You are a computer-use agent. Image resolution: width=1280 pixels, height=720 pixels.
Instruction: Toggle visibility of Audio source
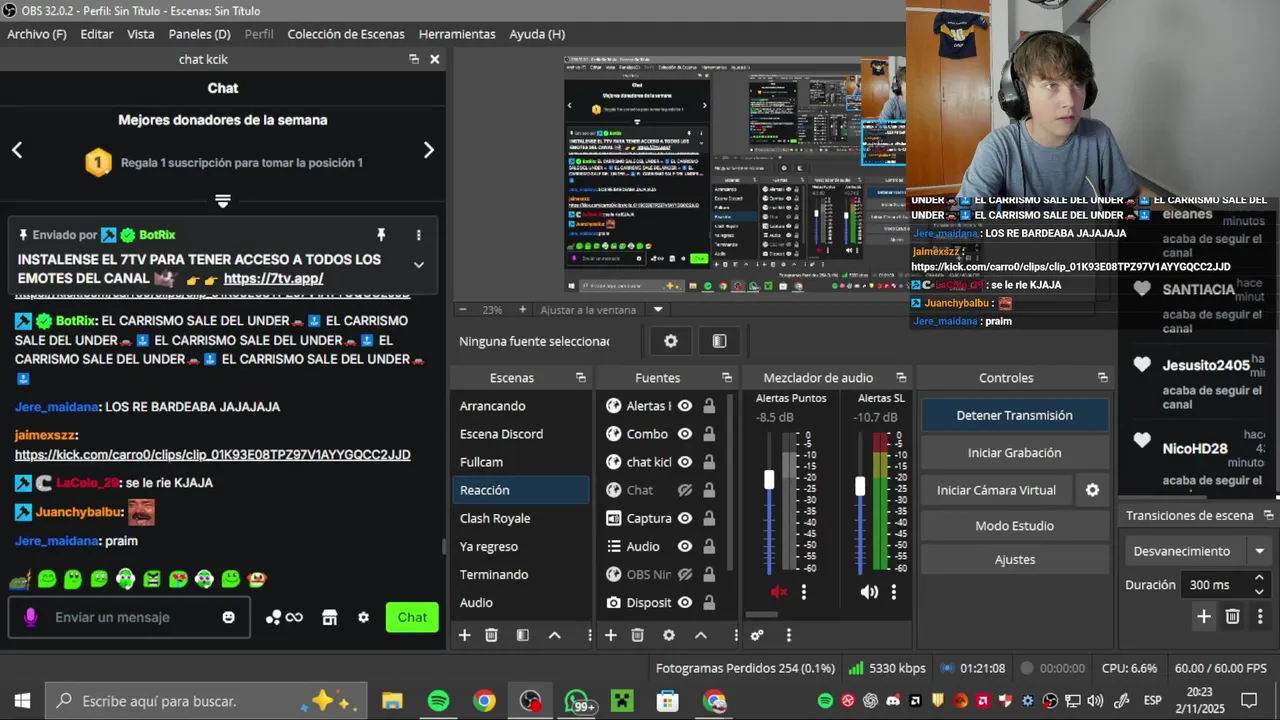click(685, 546)
